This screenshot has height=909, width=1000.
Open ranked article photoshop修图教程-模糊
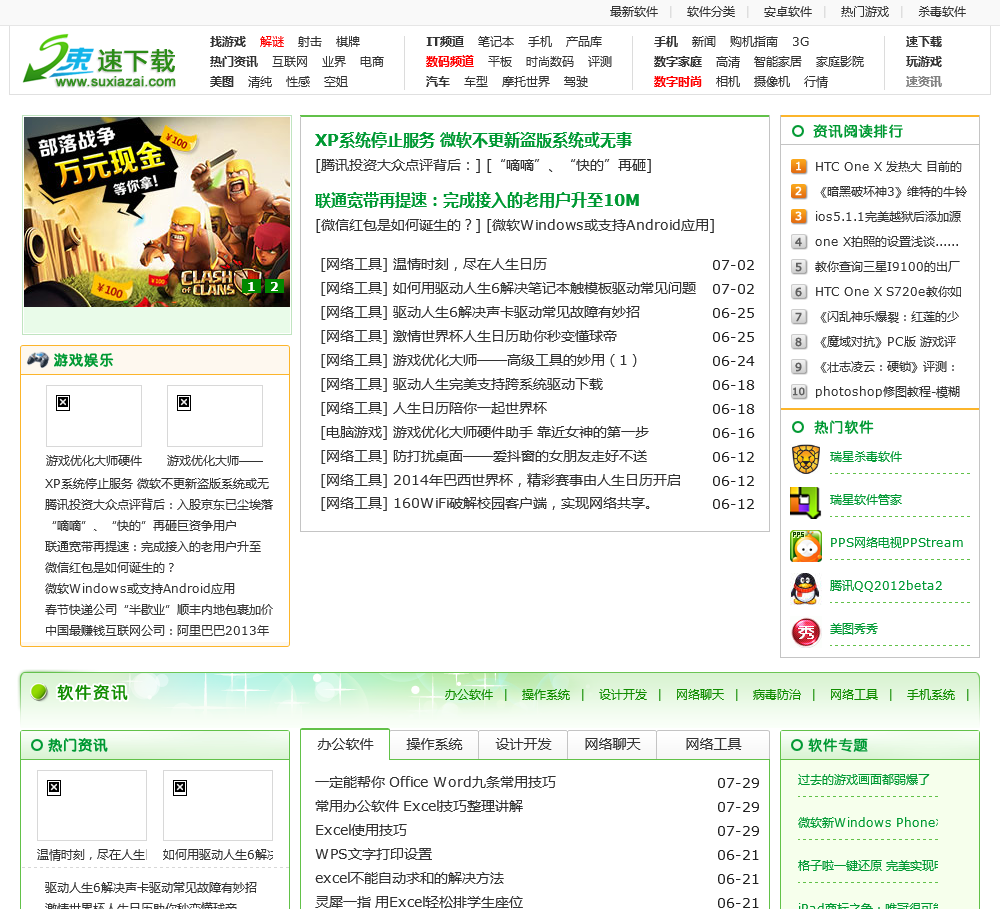887,392
